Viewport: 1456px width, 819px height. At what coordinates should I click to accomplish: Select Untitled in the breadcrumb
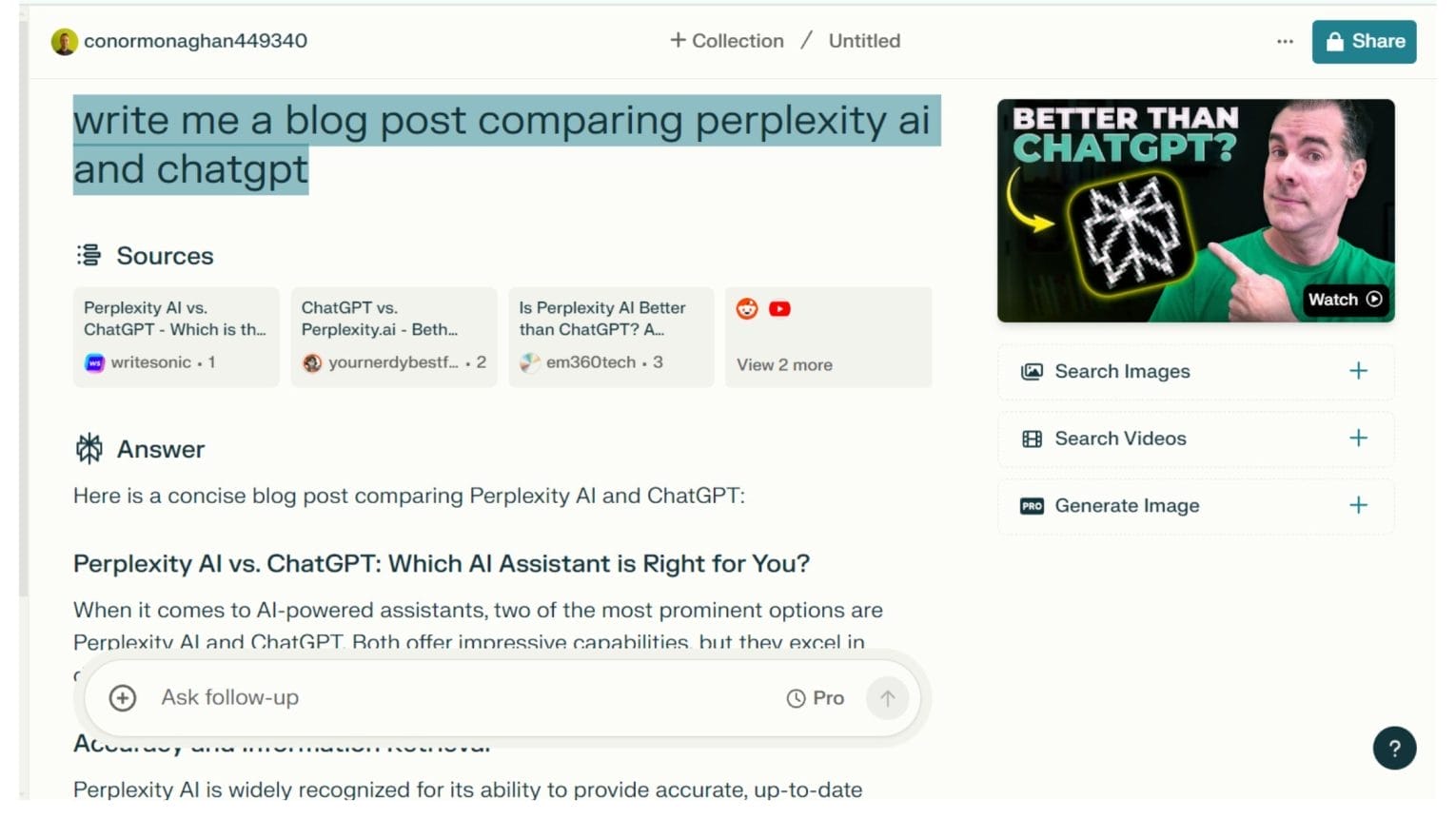(863, 41)
